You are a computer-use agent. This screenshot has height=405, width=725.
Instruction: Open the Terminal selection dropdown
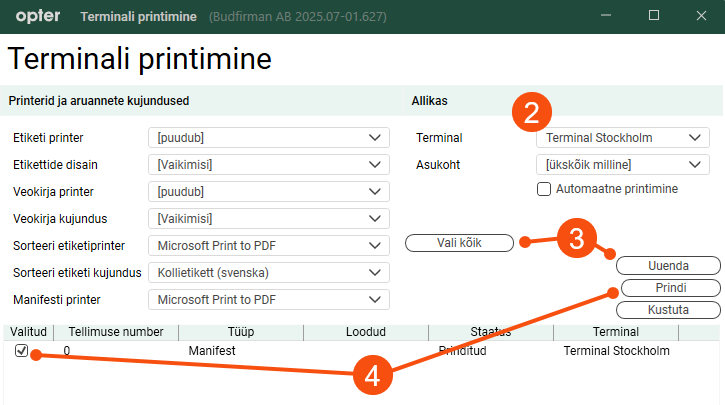tap(622, 138)
